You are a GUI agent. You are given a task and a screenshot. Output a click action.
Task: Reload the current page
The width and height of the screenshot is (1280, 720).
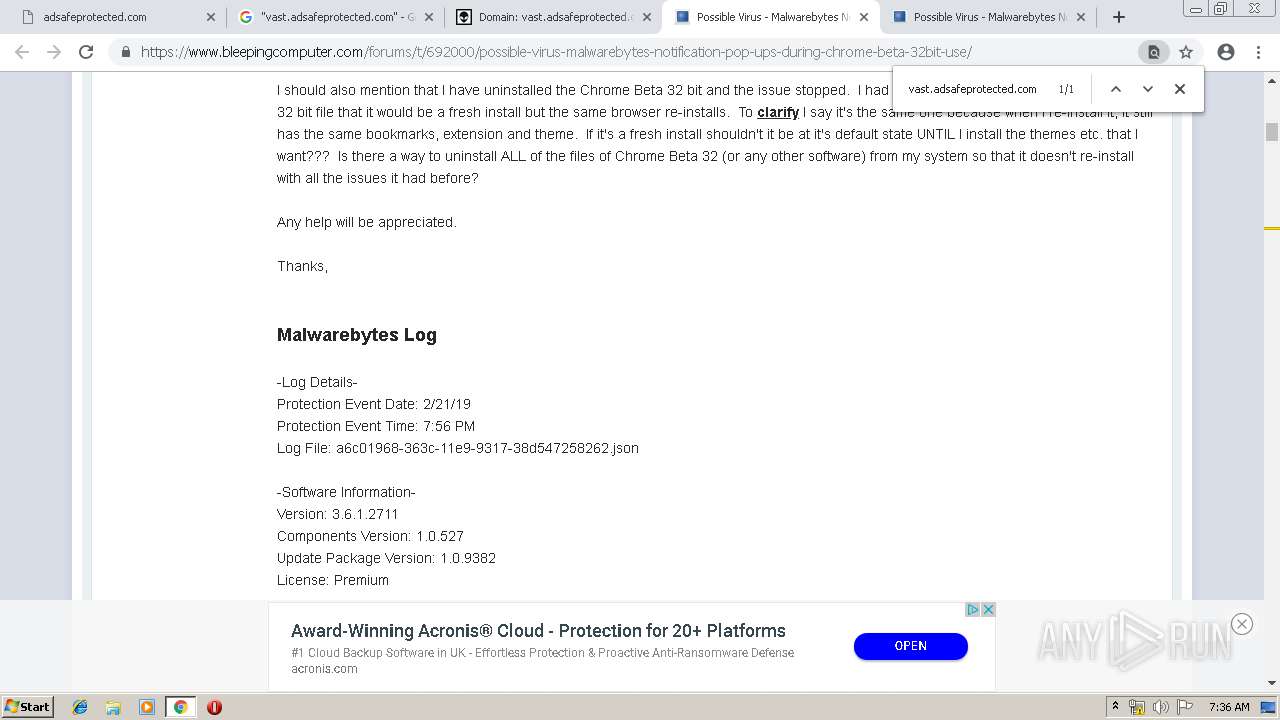click(x=86, y=52)
